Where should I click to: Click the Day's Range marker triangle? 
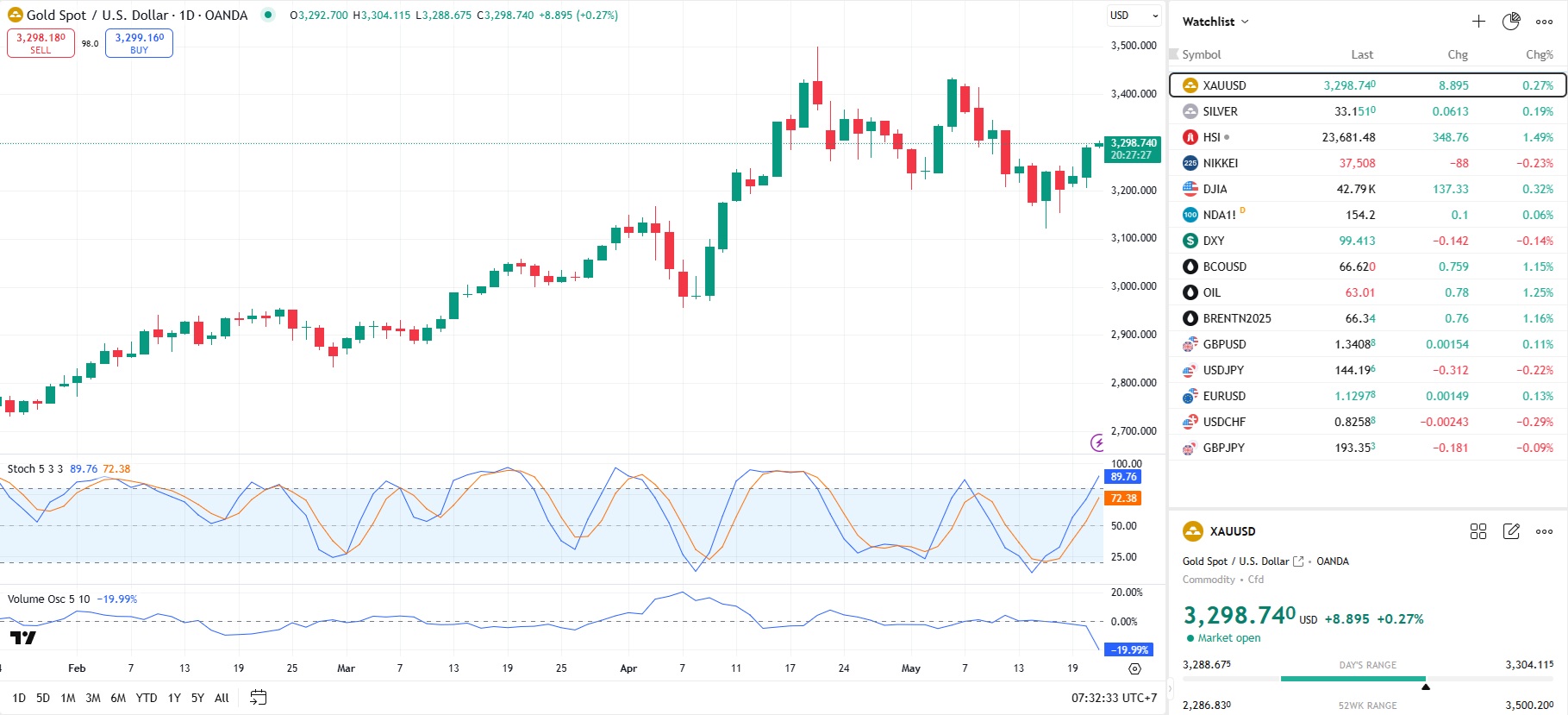[1426, 687]
